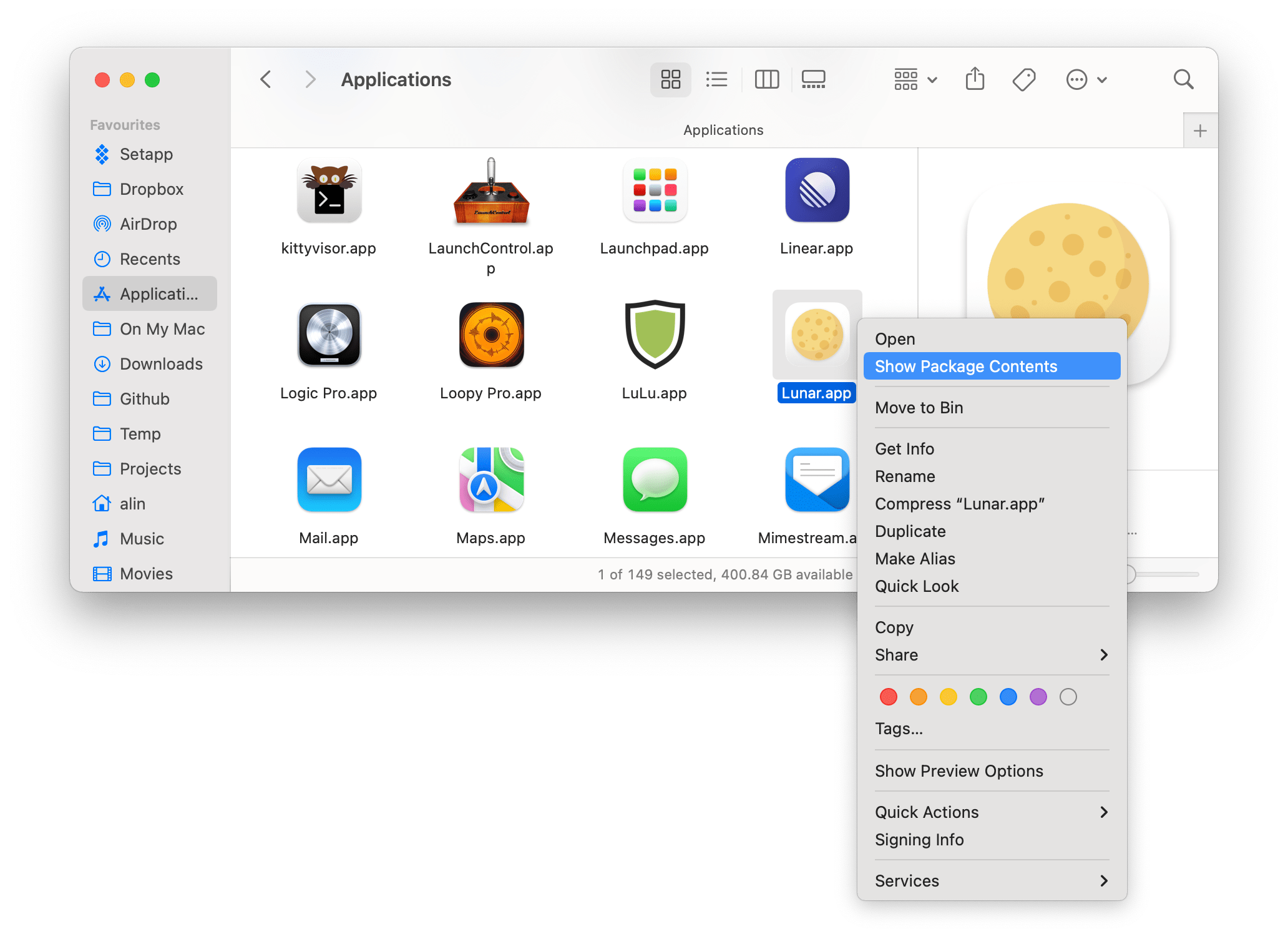
Task: Click the Tags toolbar icon
Action: 1024,79
